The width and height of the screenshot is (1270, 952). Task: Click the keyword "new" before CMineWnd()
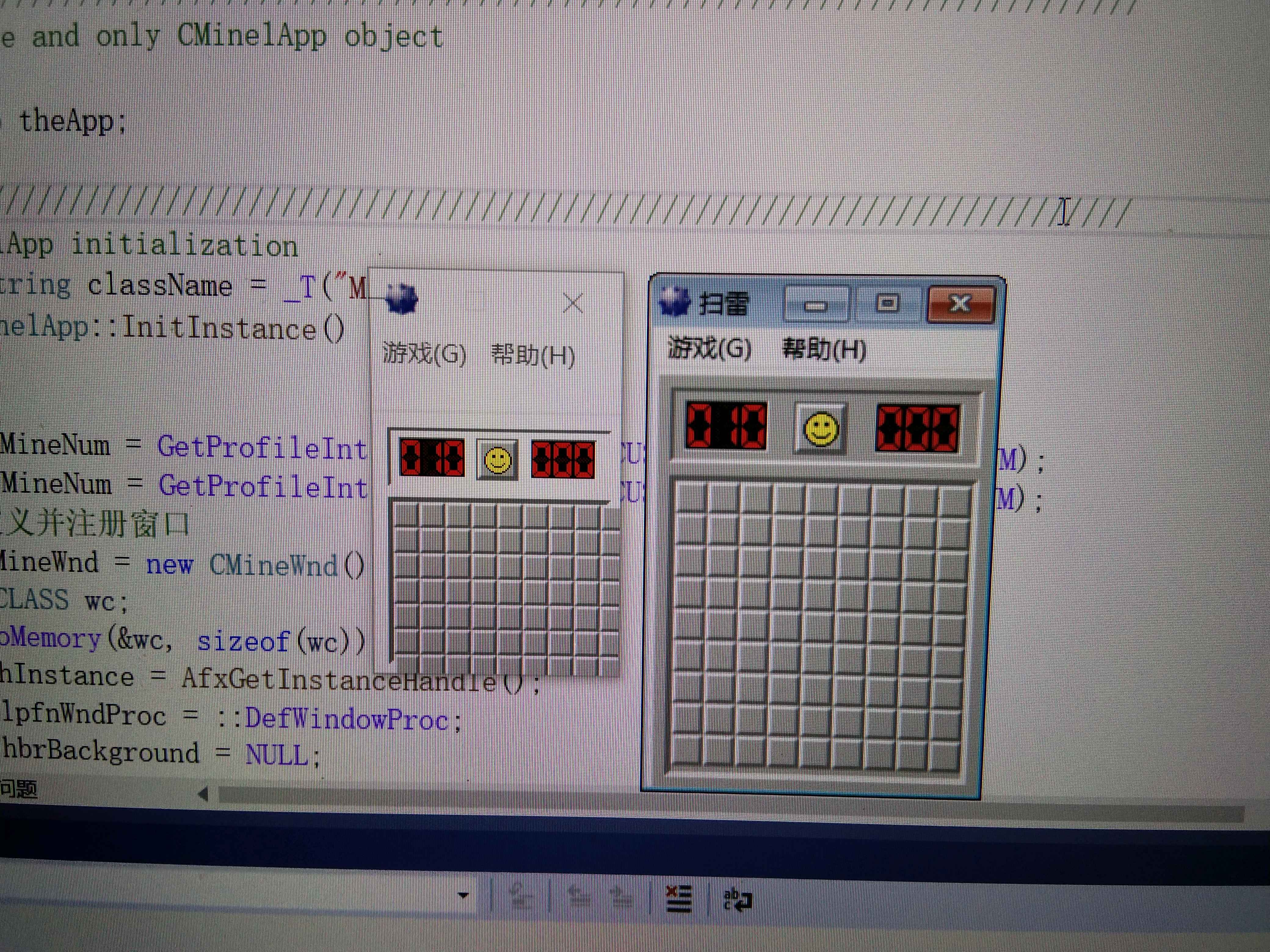point(169,565)
